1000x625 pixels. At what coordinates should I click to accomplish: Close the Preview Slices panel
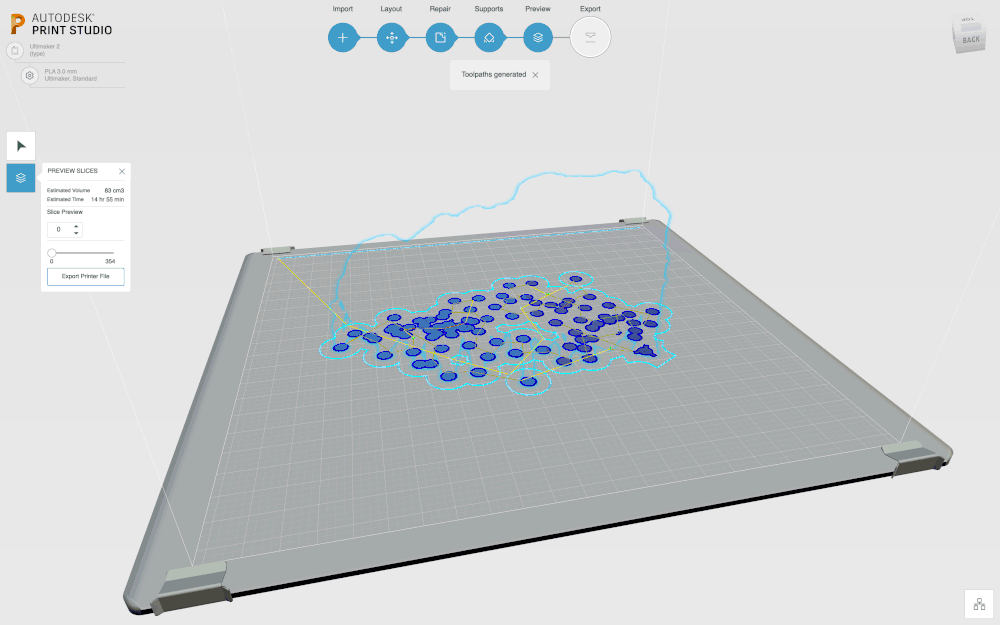coord(122,171)
